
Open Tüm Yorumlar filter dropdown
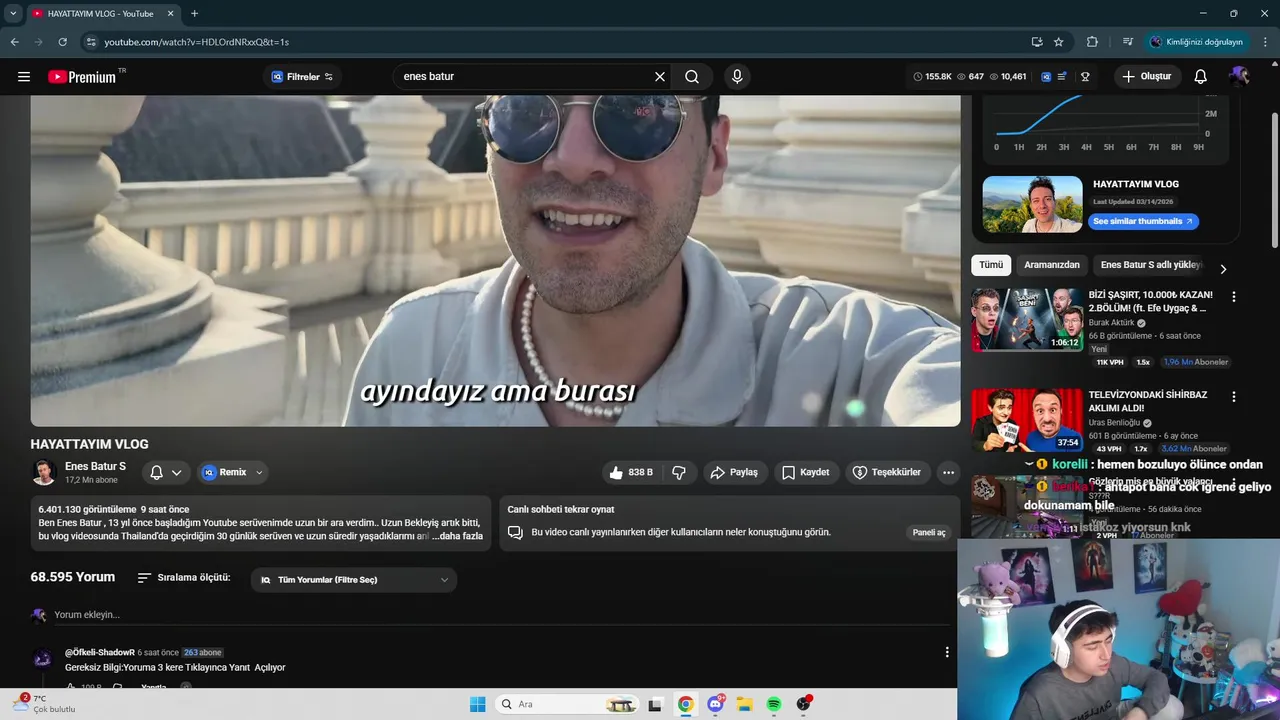(x=354, y=580)
